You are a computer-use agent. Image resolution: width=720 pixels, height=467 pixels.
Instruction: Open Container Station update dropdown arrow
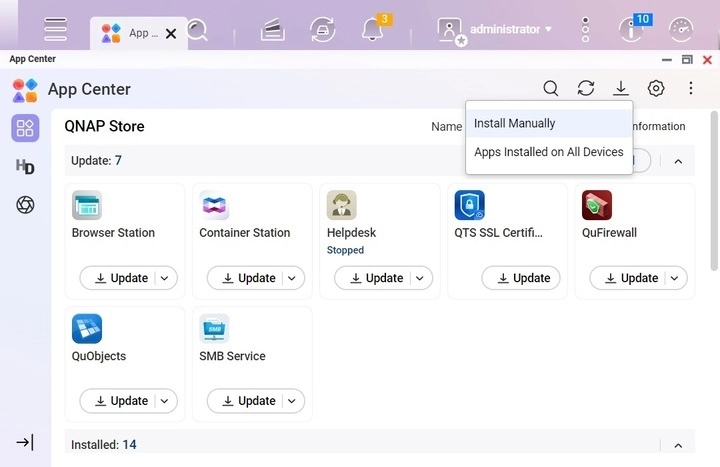coord(292,278)
